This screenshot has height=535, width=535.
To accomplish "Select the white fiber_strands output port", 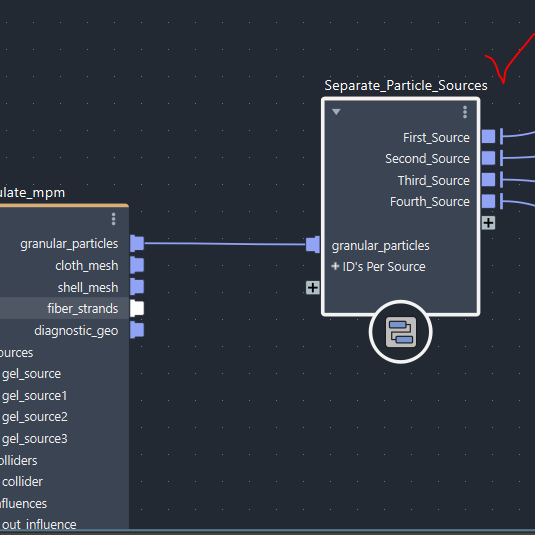I will click(x=137, y=308).
